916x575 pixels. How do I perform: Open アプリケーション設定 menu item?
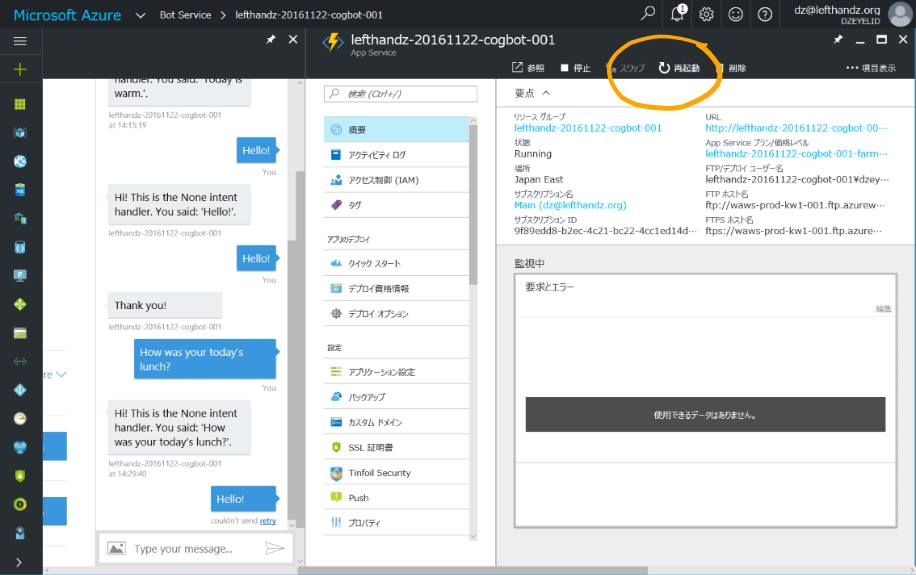click(396, 372)
